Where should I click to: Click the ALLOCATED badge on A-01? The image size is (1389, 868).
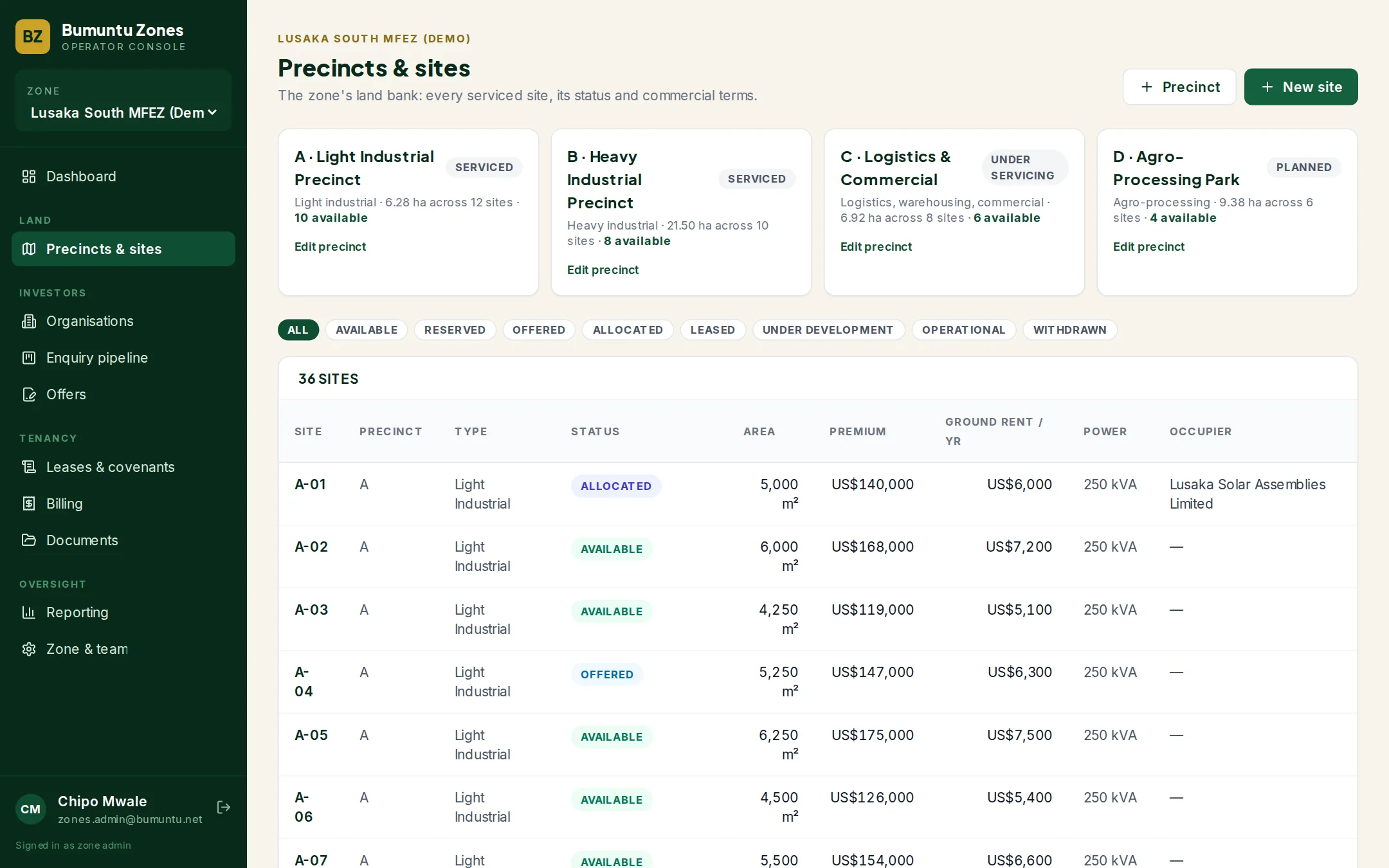coord(616,486)
